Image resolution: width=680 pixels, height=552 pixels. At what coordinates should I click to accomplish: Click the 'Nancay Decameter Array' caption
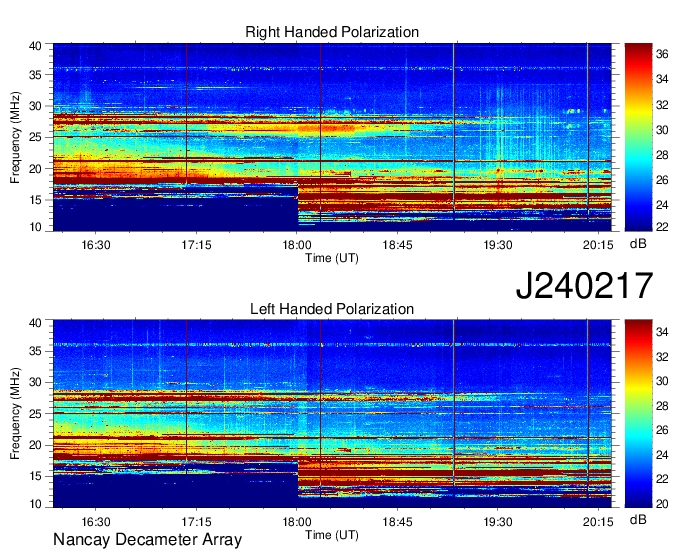click(147, 540)
